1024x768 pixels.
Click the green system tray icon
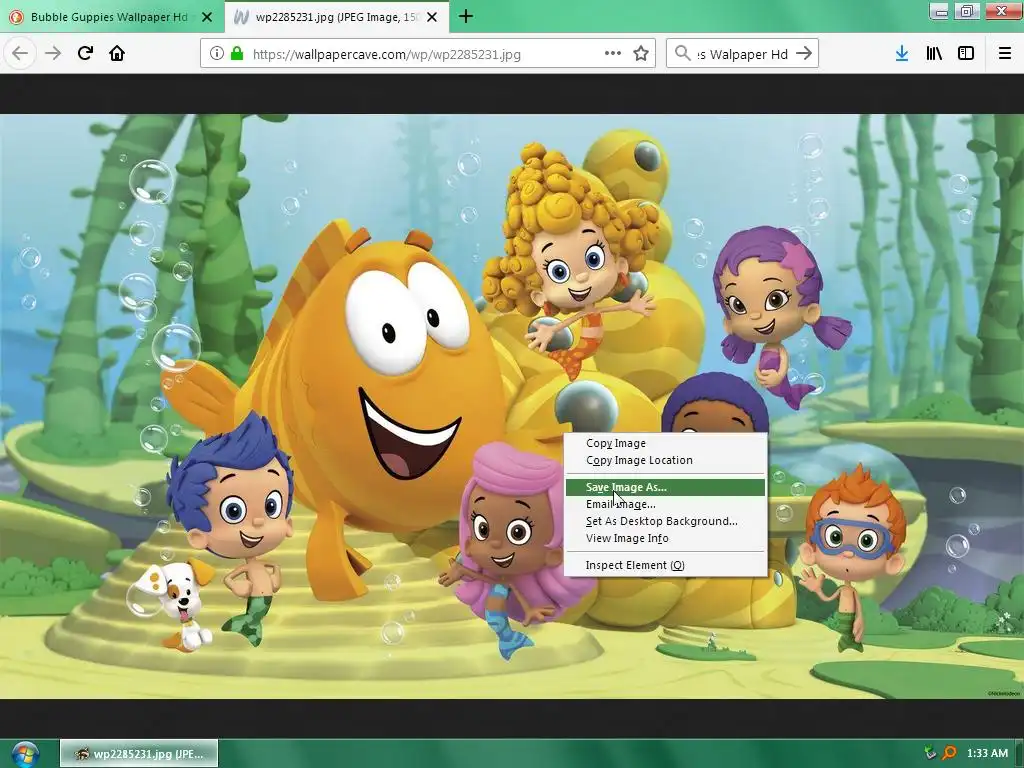[x=930, y=753]
